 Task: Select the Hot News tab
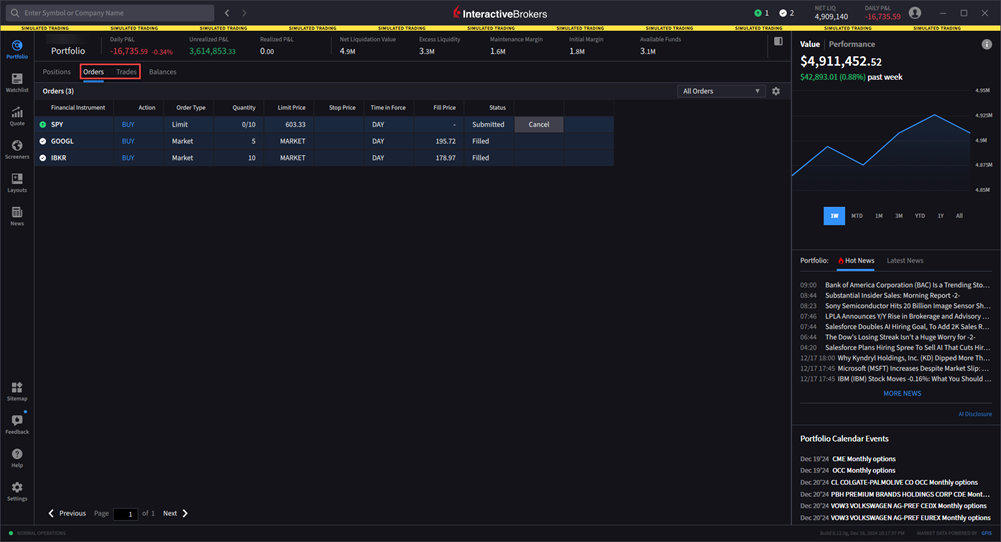(856, 260)
